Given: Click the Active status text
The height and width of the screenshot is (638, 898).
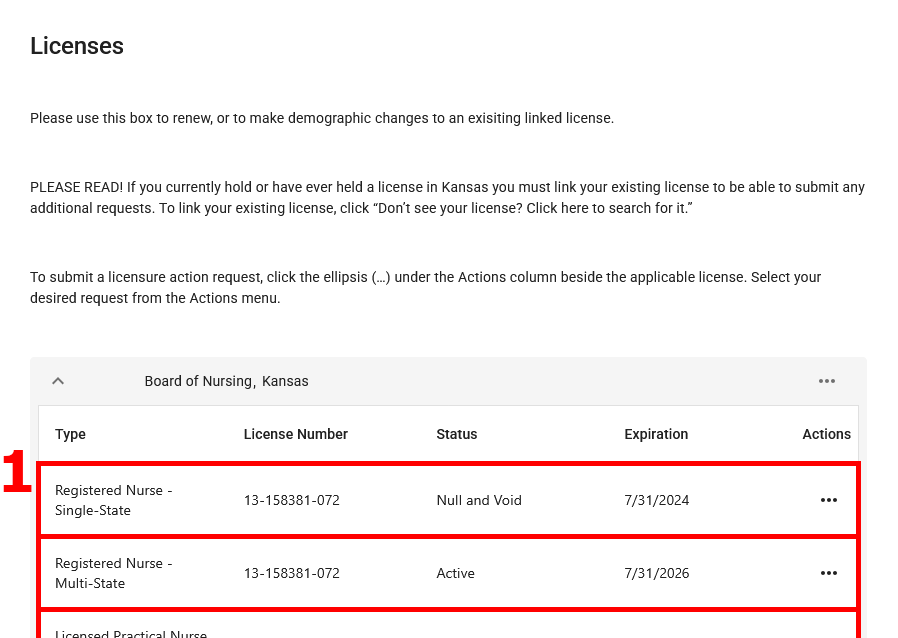Looking at the screenshot, I should [455, 573].
